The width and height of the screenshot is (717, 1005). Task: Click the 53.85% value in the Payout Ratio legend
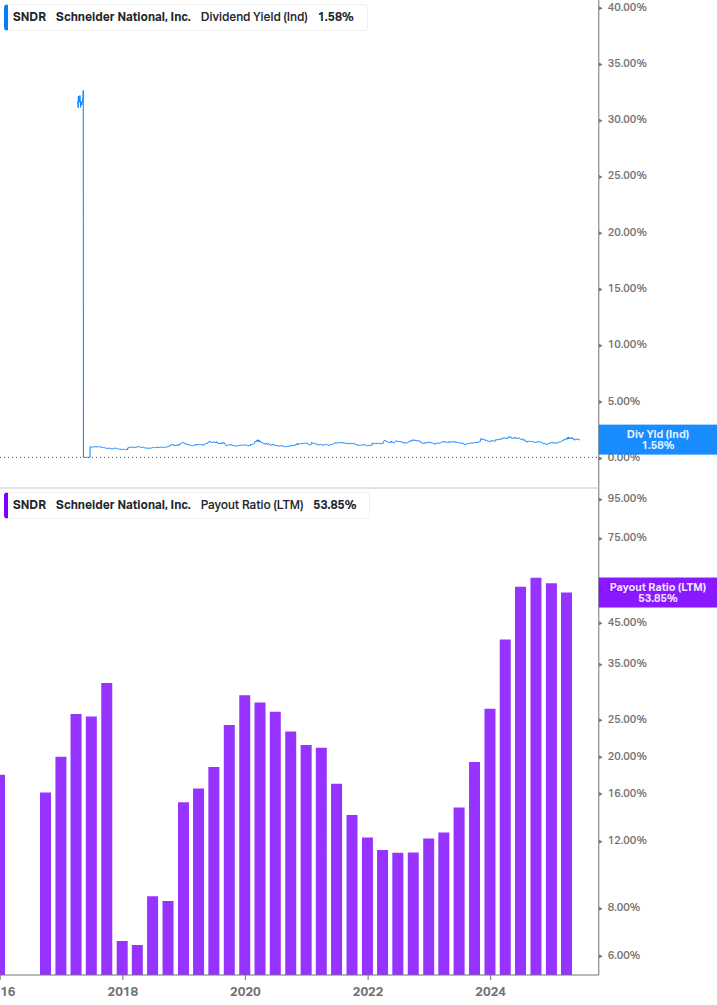(x=334, y=505)
